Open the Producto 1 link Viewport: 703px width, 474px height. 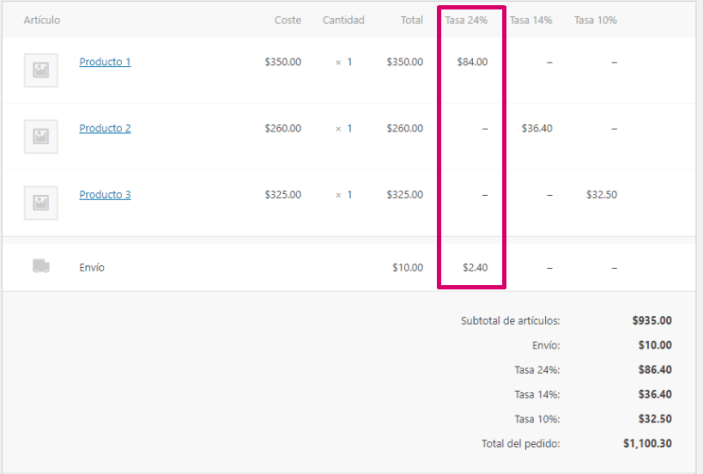pyautogui.click(x=105, y=62)
